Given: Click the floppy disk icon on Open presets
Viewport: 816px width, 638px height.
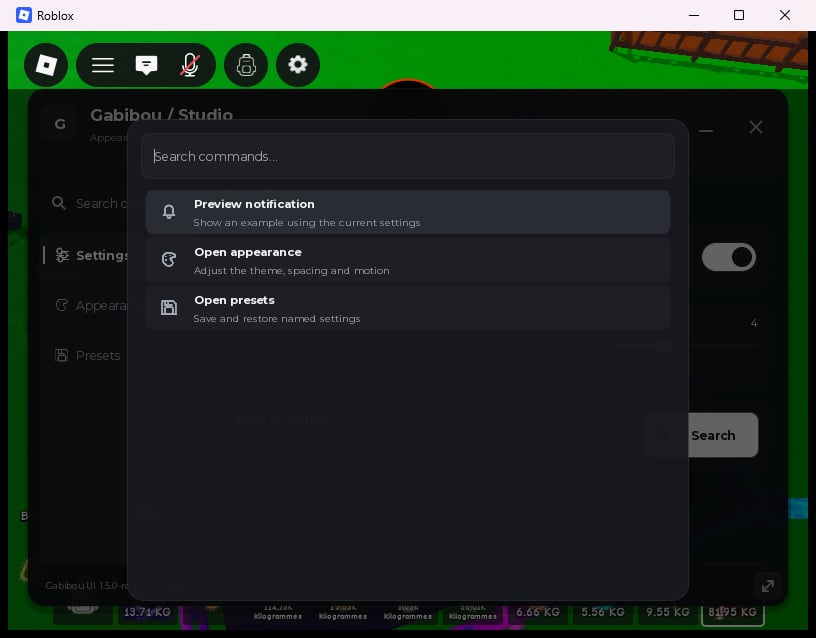Looking at the screenshot, I should (x=169, y=308).
